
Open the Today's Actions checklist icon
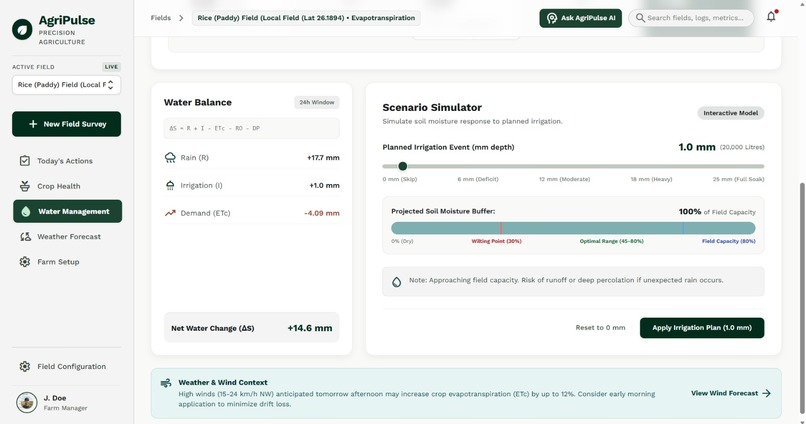click(x=25, y=161)
